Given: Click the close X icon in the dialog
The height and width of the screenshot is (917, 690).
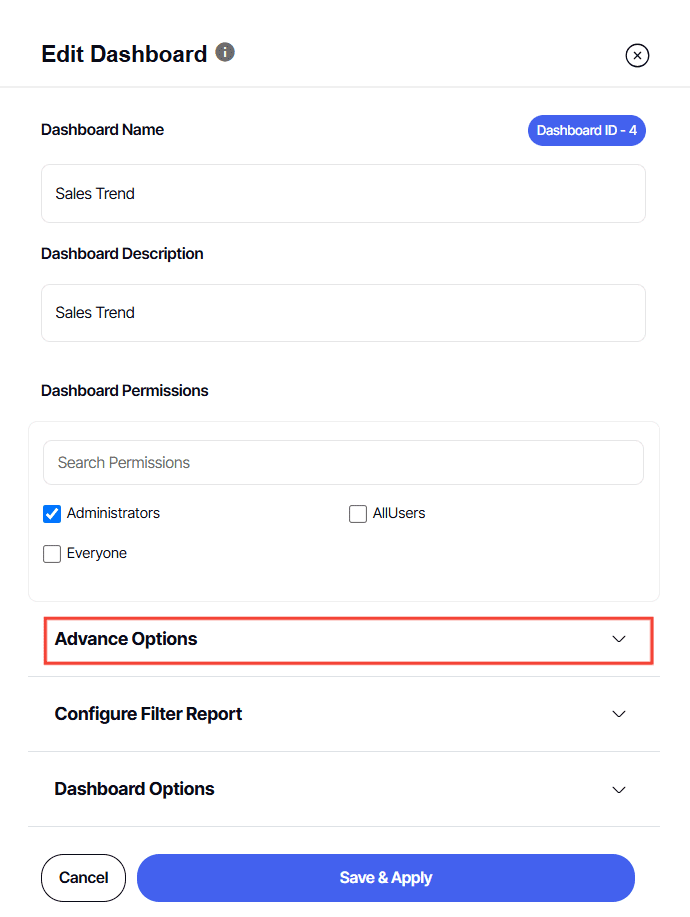Looking at the screenshot, I should coord(637,55).
